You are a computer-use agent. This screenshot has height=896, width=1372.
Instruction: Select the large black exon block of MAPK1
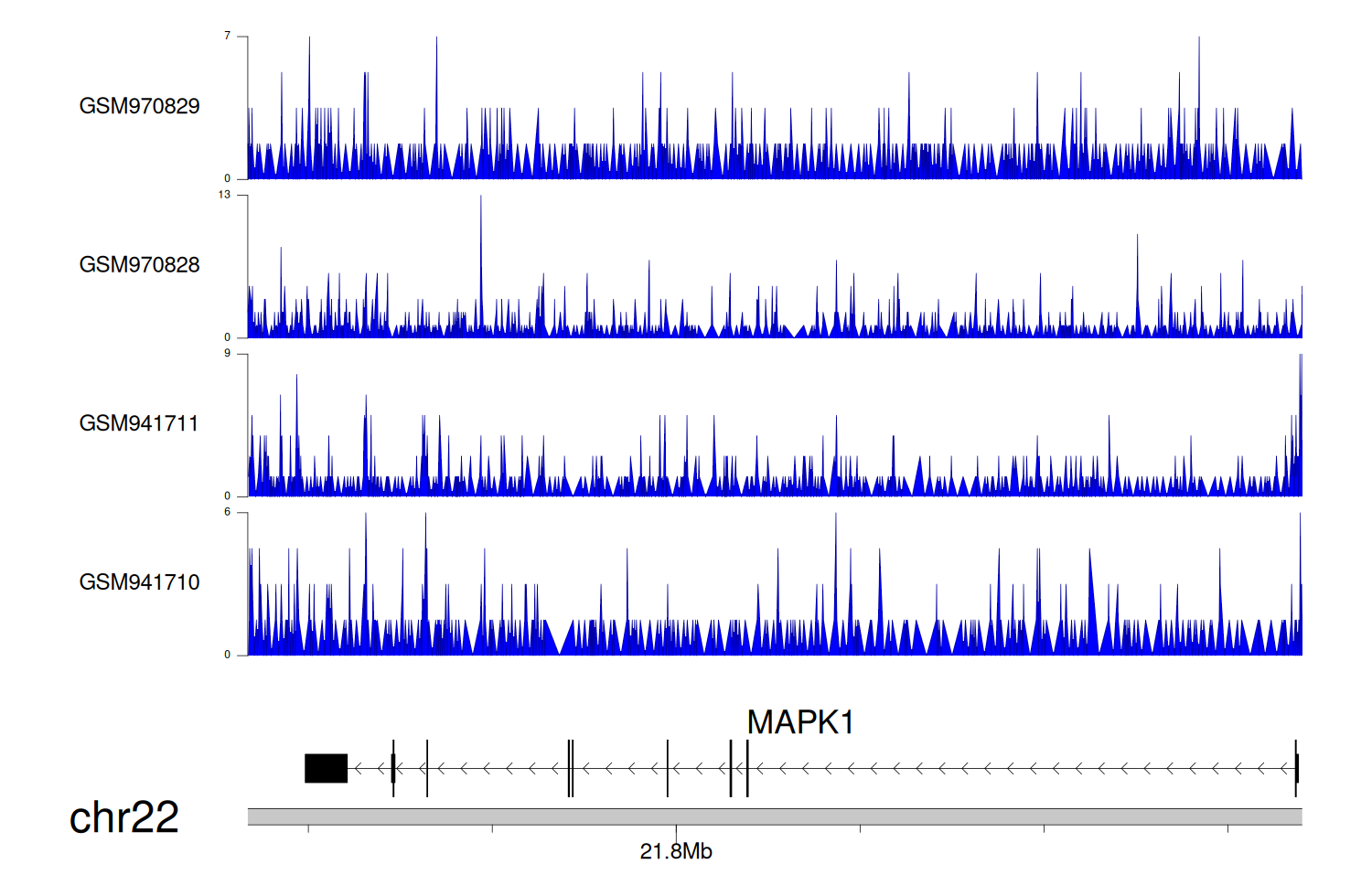click(x=326, y=768)
